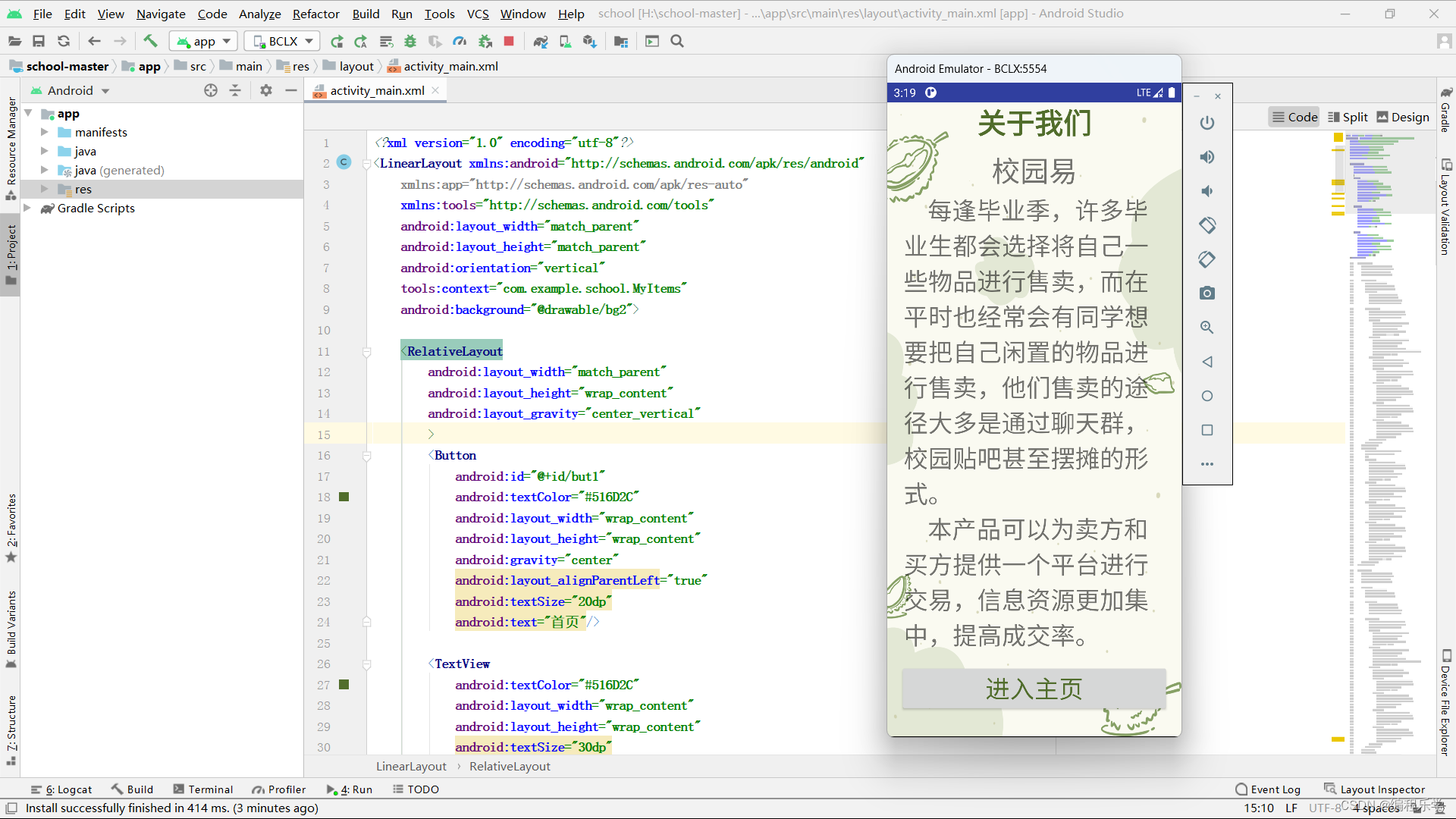
Task: Click color swatch on line 18 gutter
Action: click(x=344, y=497)
